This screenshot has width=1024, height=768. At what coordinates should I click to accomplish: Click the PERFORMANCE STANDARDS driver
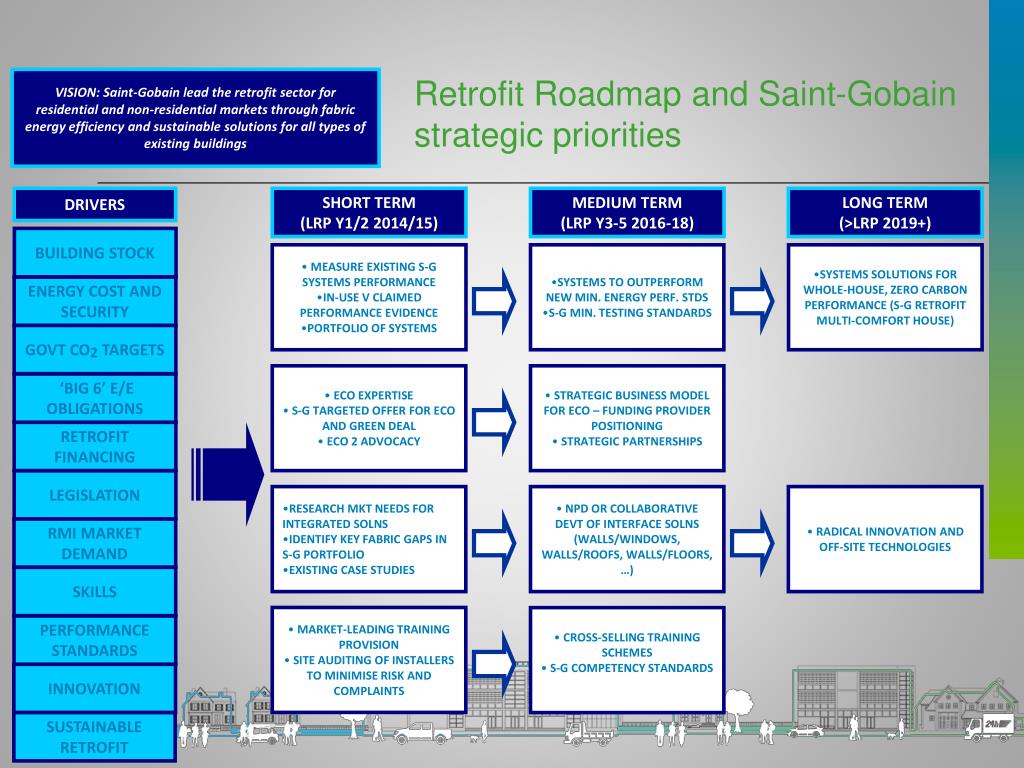pyautogui.click(x=95, y=640)
